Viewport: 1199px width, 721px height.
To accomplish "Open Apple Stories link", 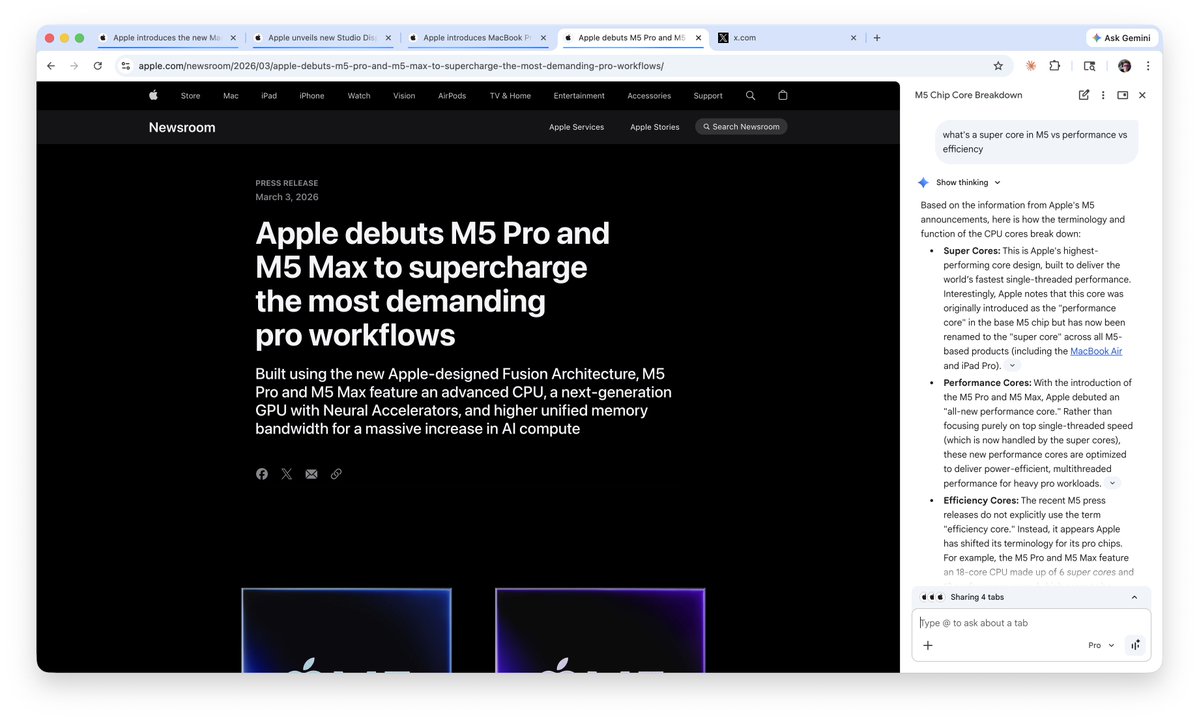I will click(655, 127).
